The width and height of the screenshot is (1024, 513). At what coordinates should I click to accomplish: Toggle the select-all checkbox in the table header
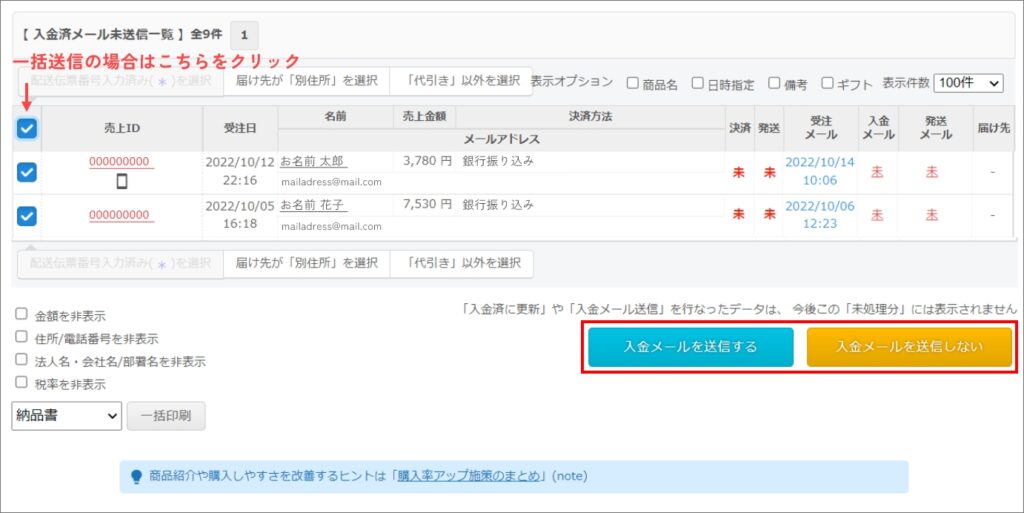(x=27, y=129)
